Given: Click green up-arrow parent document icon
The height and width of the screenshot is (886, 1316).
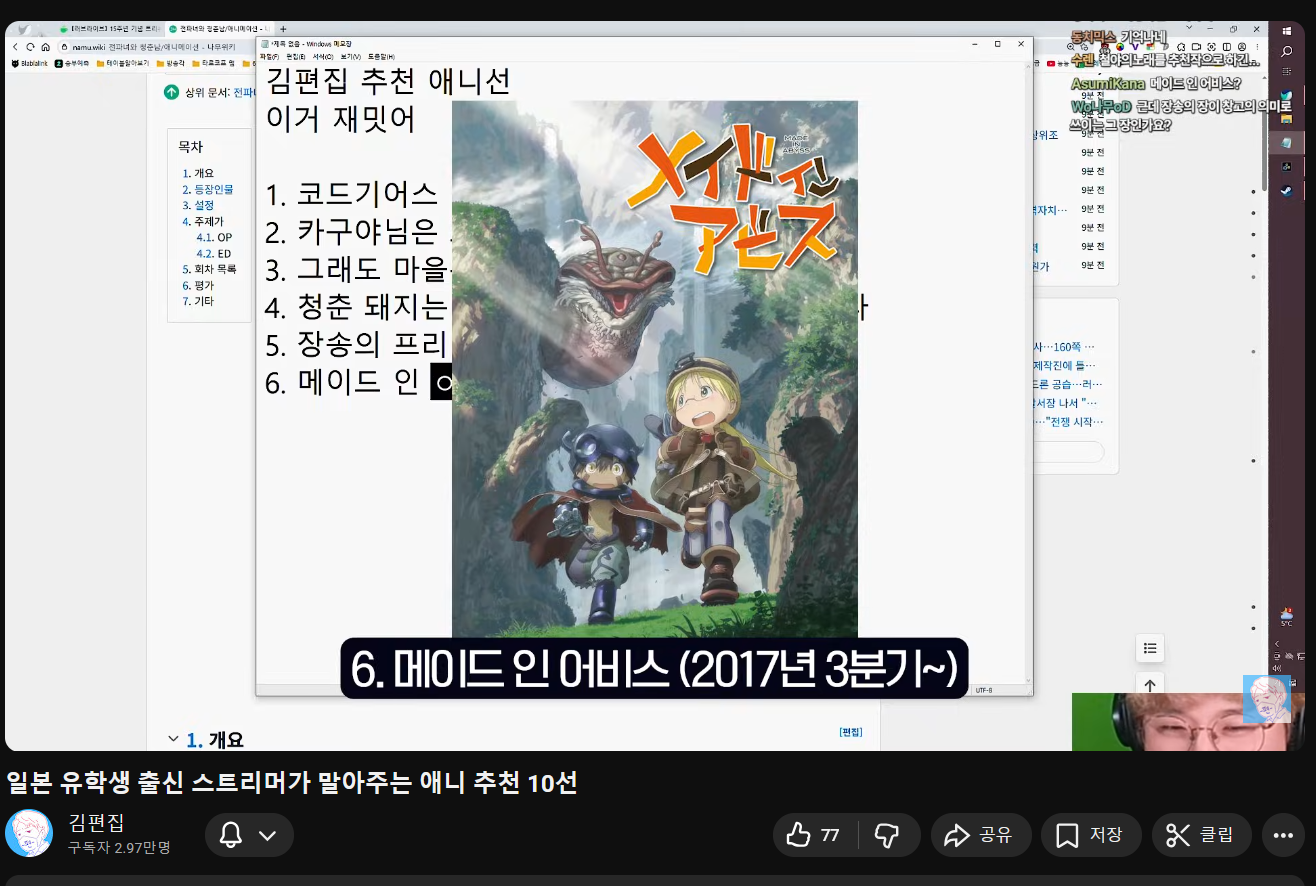Looking at the screenshot, I should click(172, 92).
